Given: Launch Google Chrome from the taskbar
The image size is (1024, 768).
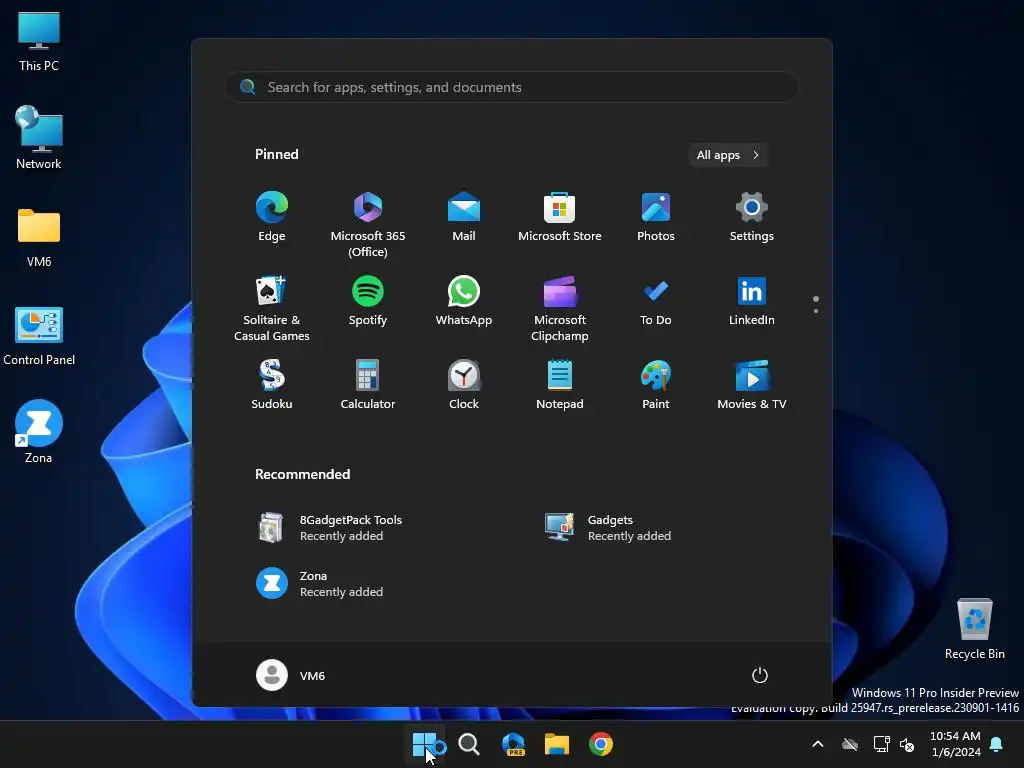Looking at the screenshot, I should tap(601, 744).
